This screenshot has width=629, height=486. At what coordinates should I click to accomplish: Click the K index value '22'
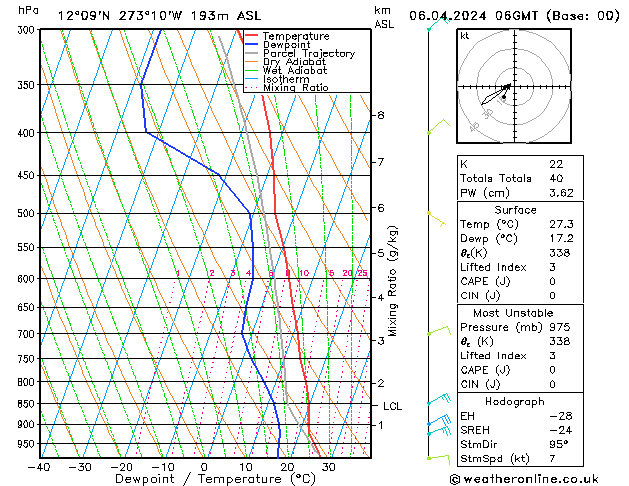click(556, 164)
